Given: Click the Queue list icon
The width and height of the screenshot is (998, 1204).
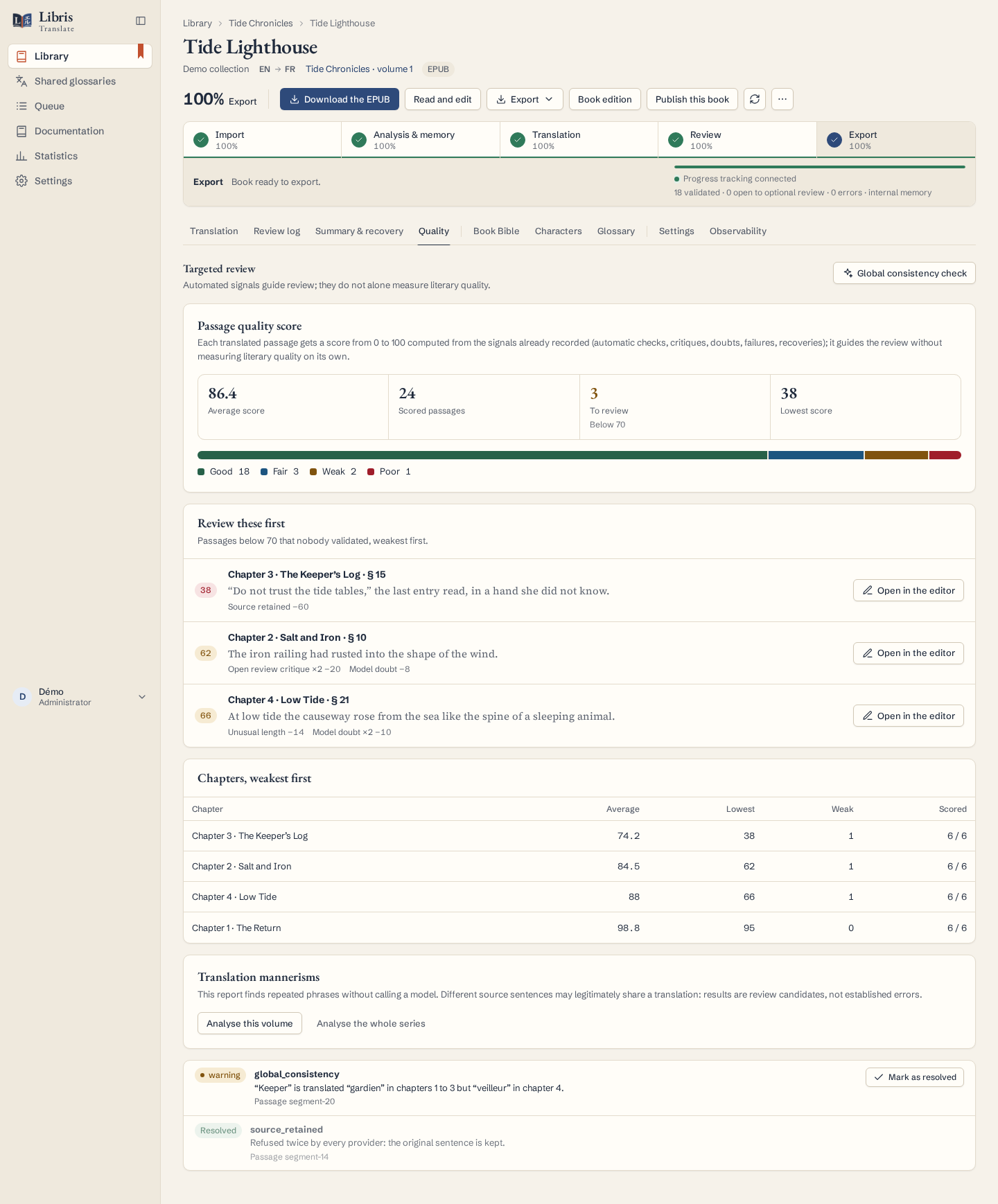Looking at the screenshot, I should pyautogui.click(x=21, y=106).
